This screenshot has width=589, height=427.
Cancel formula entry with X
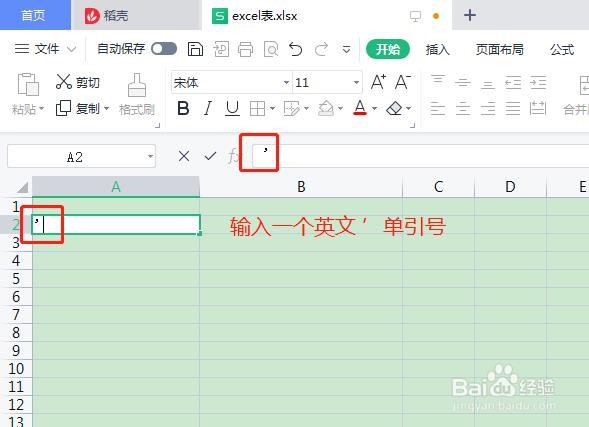click(x=184, y=156)
